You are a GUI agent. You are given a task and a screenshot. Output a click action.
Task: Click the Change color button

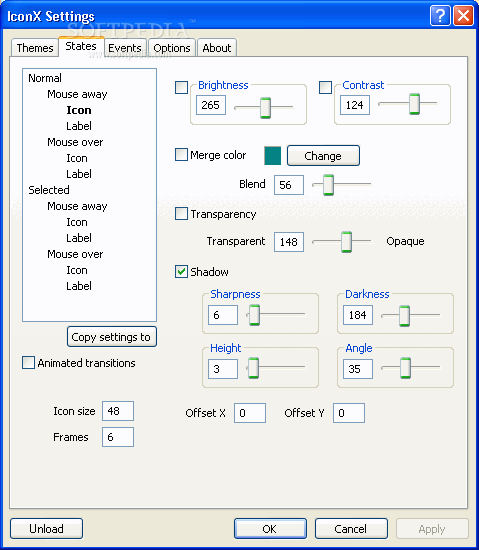pyautogui.click(x=323, y=155)
